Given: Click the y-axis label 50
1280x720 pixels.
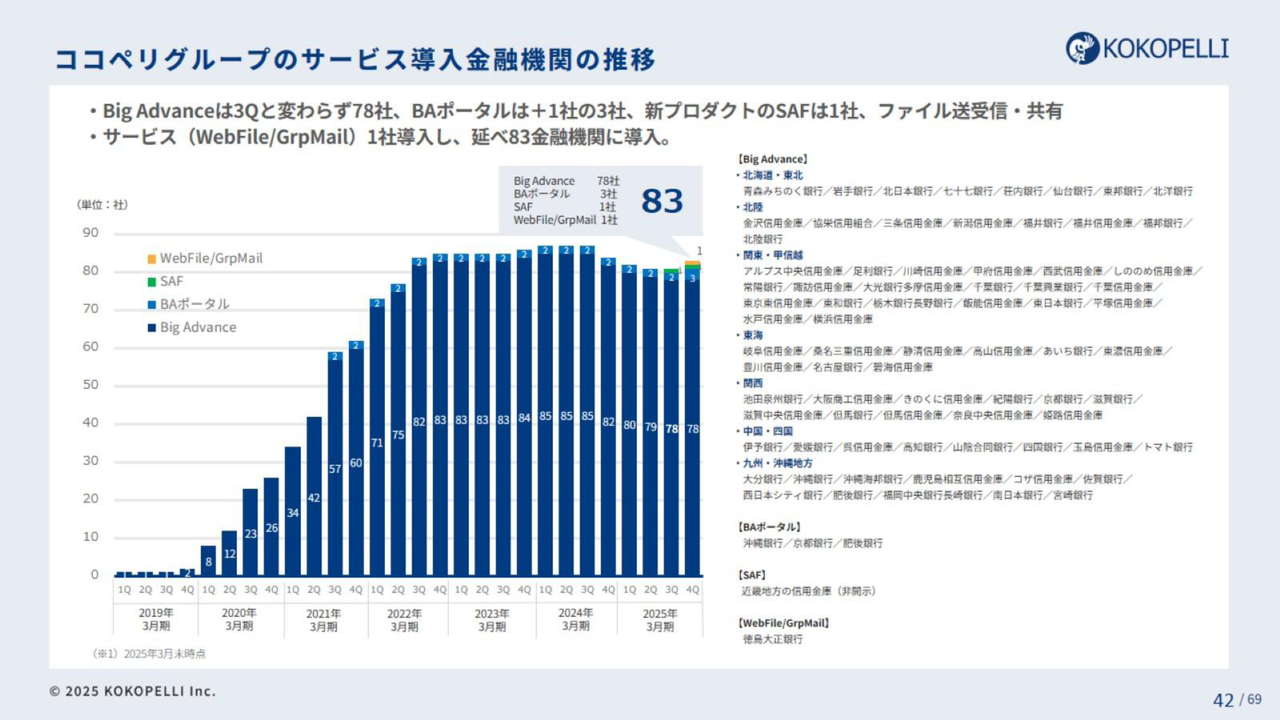Looking at the screenshot, I should coord(90,385).
